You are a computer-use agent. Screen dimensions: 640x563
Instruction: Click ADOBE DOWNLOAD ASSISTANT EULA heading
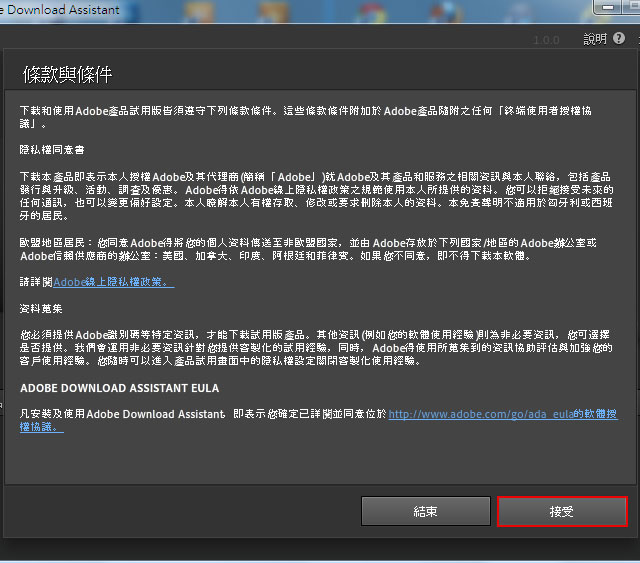(x=120, y=388)
